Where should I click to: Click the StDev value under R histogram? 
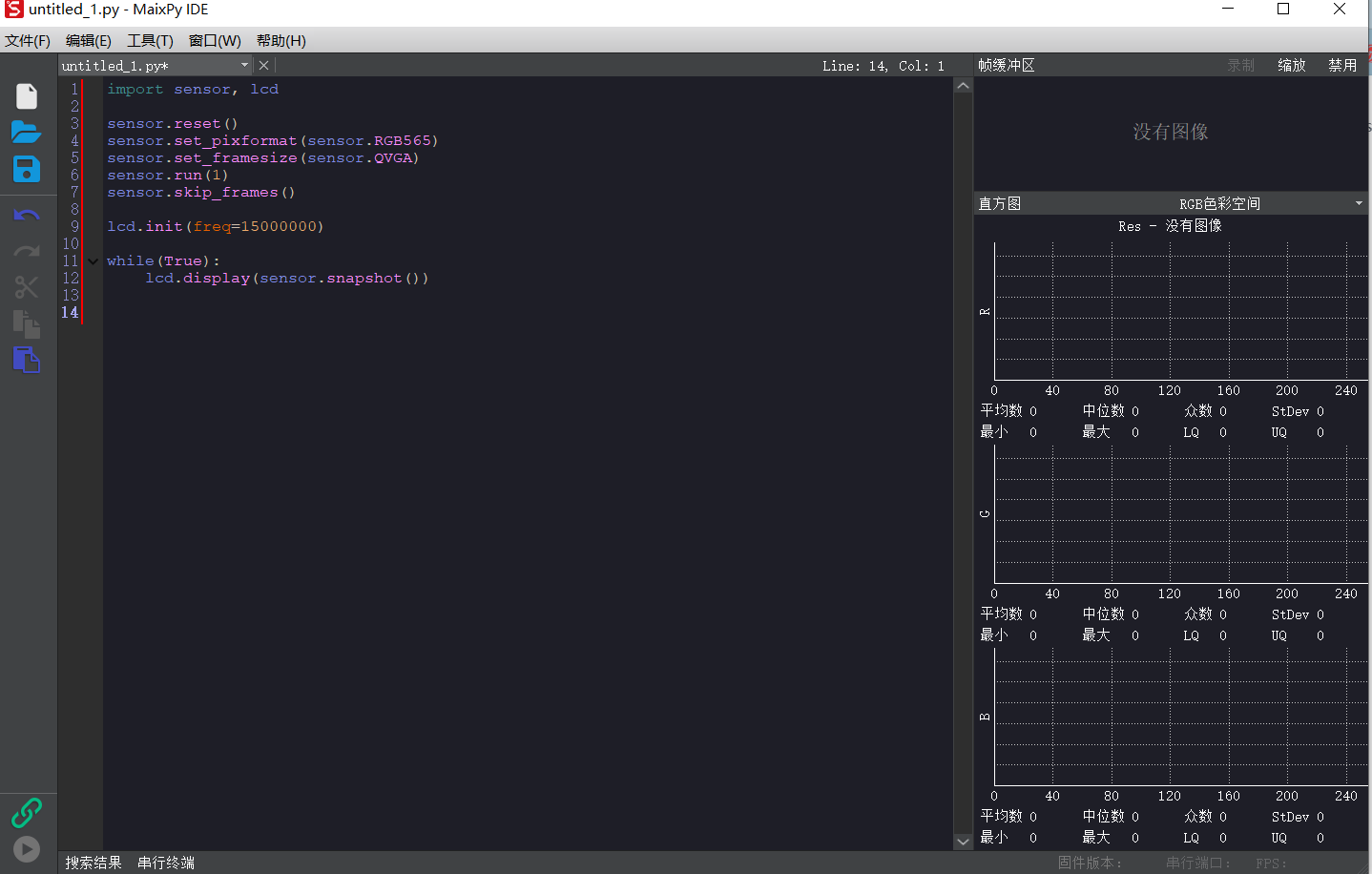(1320, 412)
